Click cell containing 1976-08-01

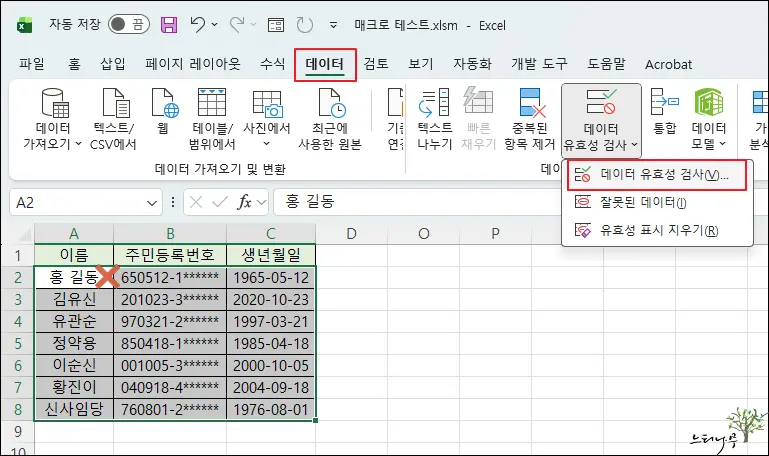[x=271, y=409]
